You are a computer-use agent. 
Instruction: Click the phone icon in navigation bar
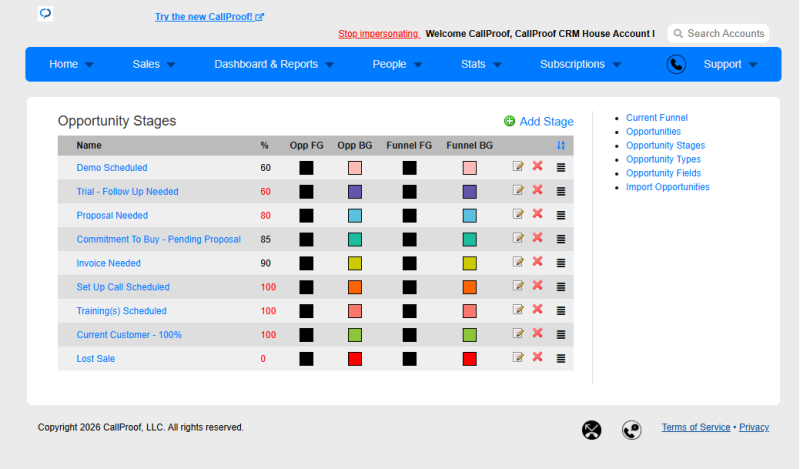676,64
